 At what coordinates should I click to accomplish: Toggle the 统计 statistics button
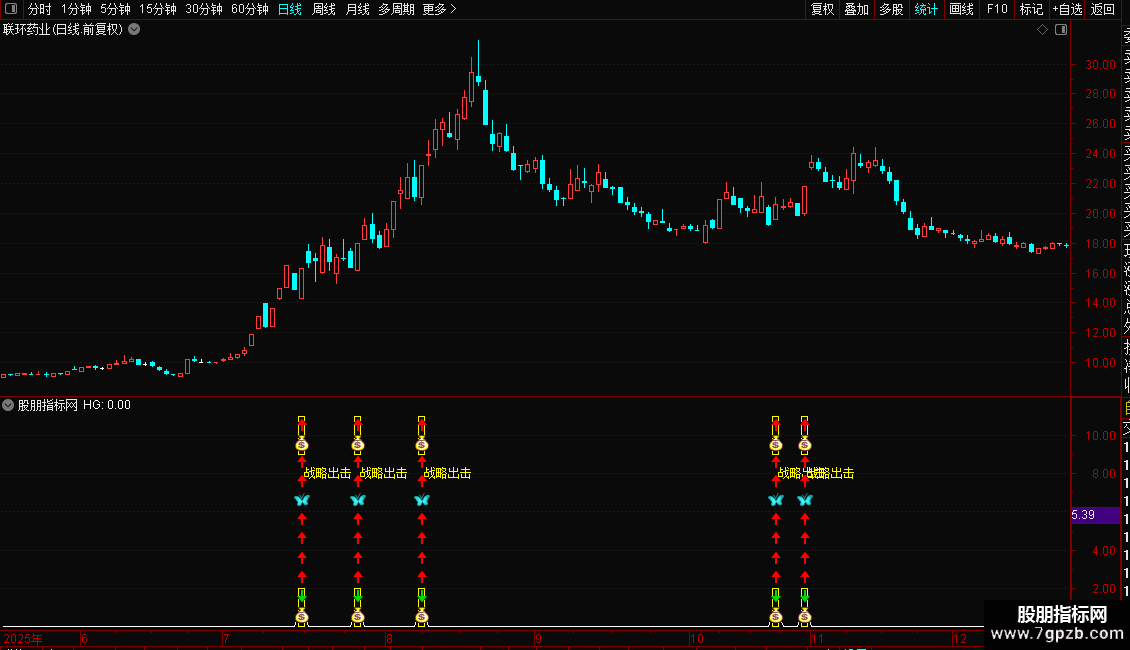[926, 9]
